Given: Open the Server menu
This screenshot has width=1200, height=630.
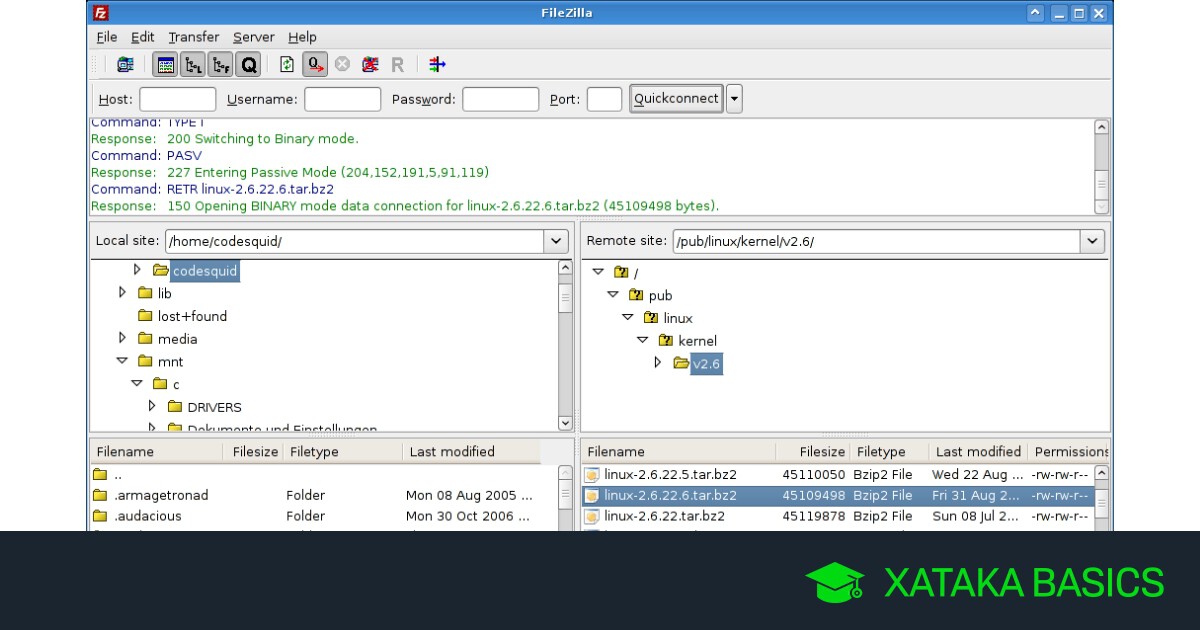Looking at the screenshot, I should [x=253, y=37].
